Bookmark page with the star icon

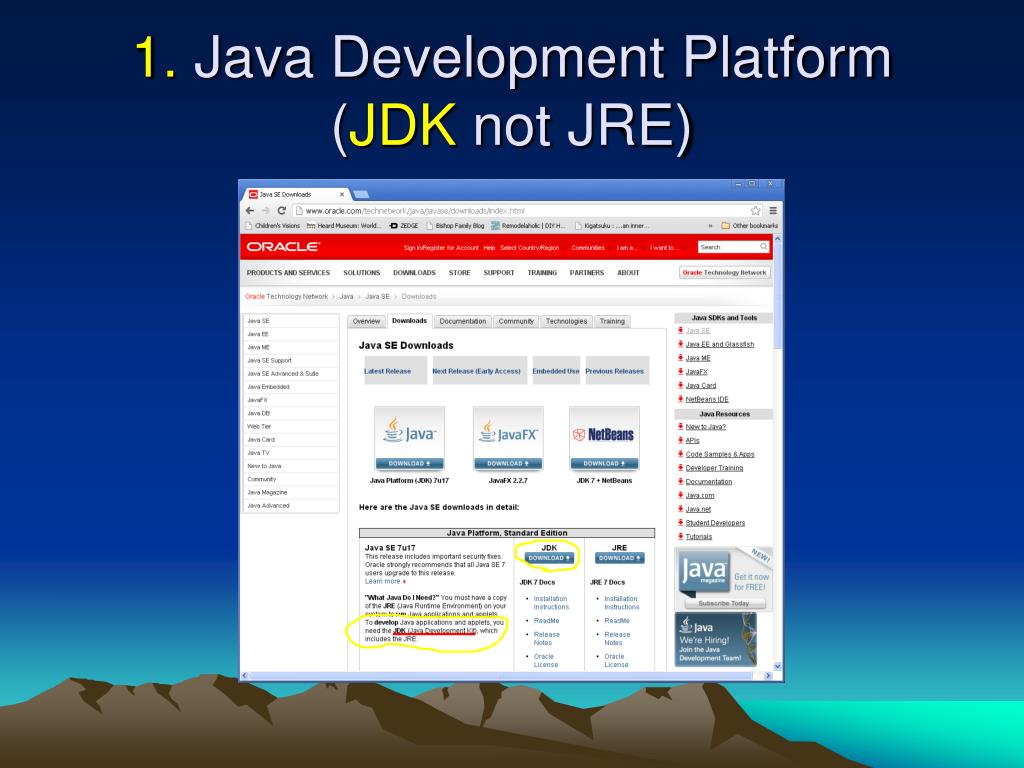pos(756,210)
